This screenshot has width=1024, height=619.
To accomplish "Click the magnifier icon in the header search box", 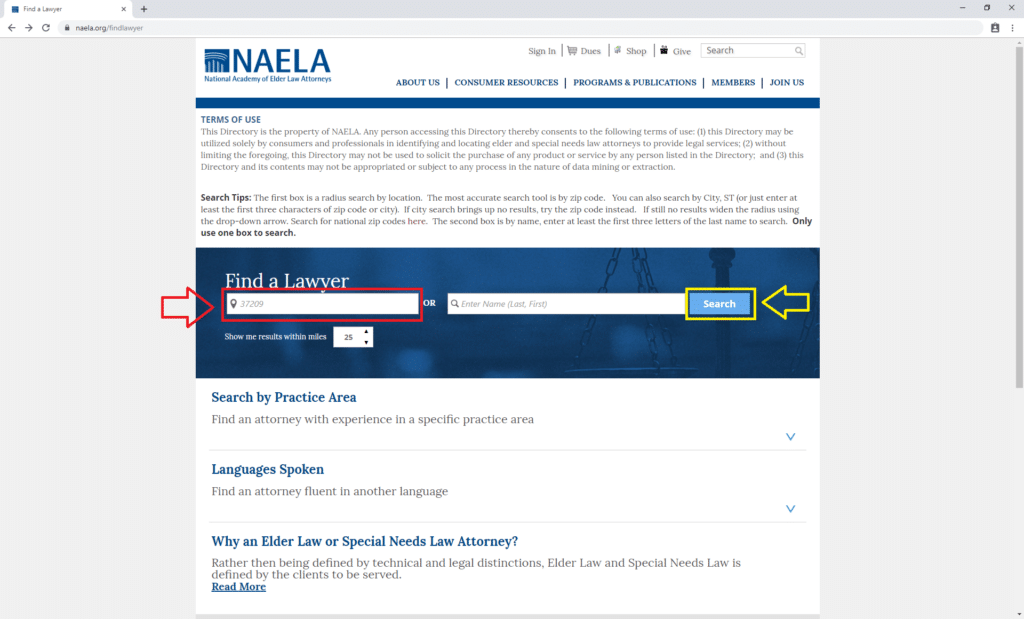I will tap(799, 51).
